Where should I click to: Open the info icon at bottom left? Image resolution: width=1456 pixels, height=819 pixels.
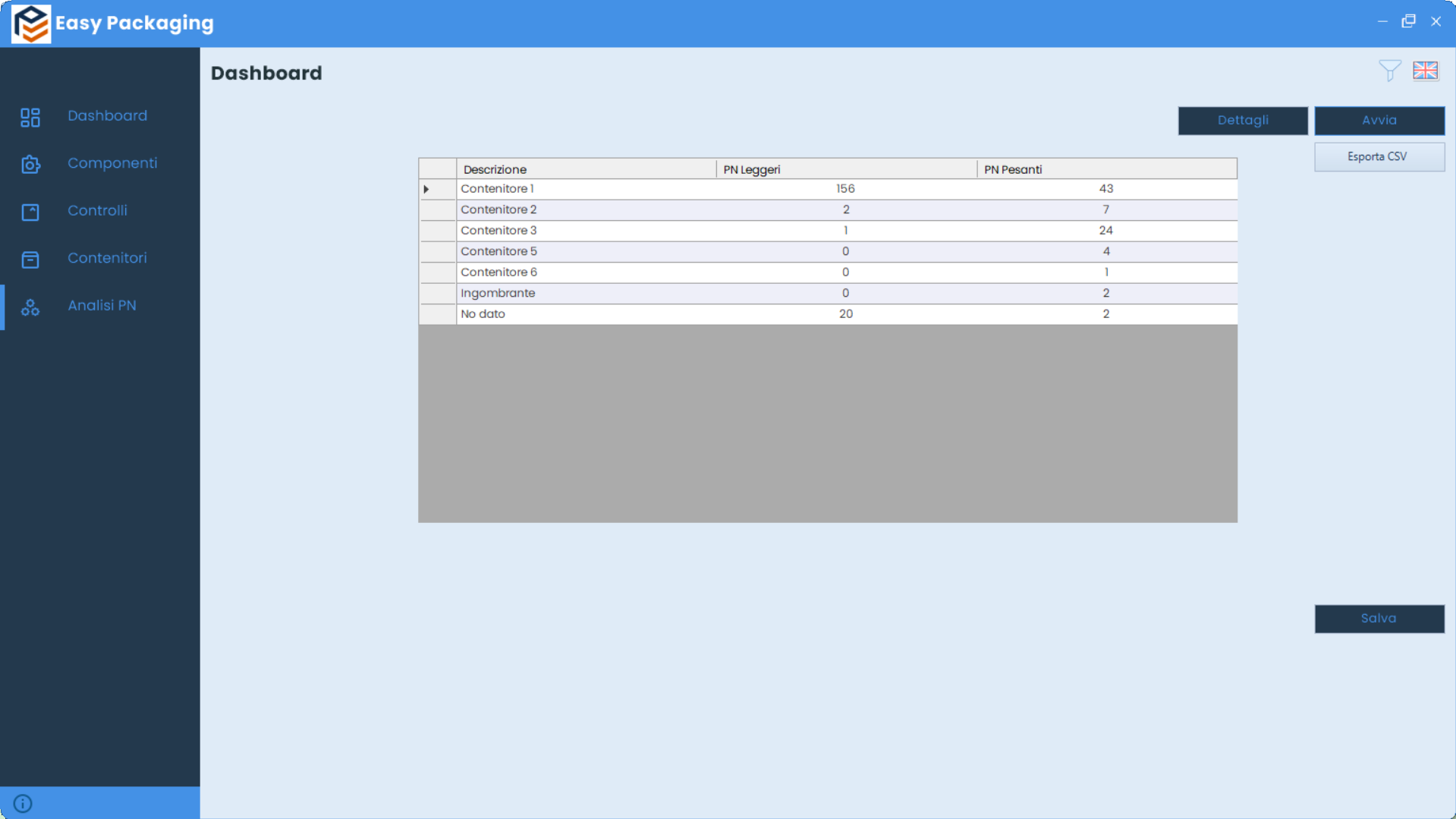pos(23,803)
